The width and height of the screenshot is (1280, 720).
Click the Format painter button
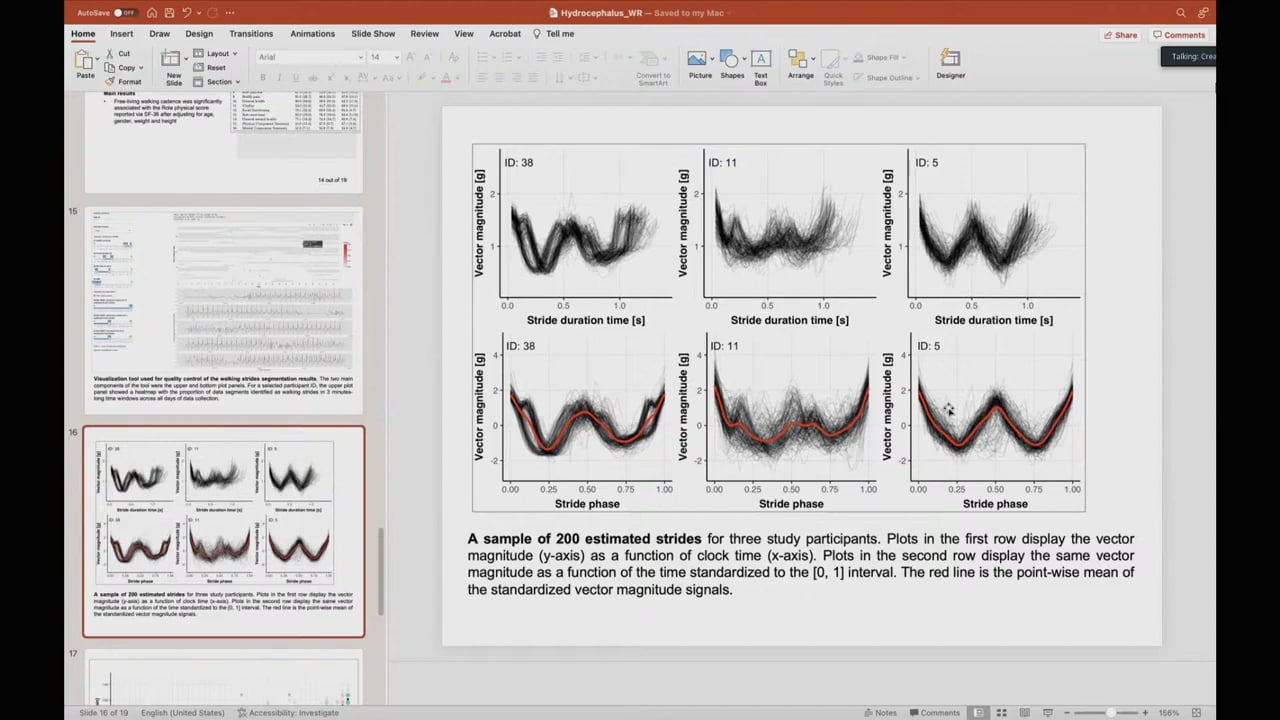(x=123, y=82)
